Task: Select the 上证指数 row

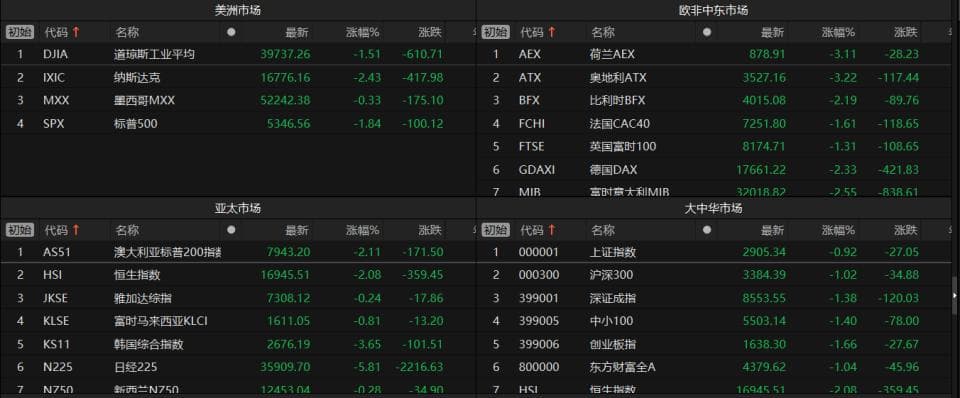Action: tap(713, 252)
